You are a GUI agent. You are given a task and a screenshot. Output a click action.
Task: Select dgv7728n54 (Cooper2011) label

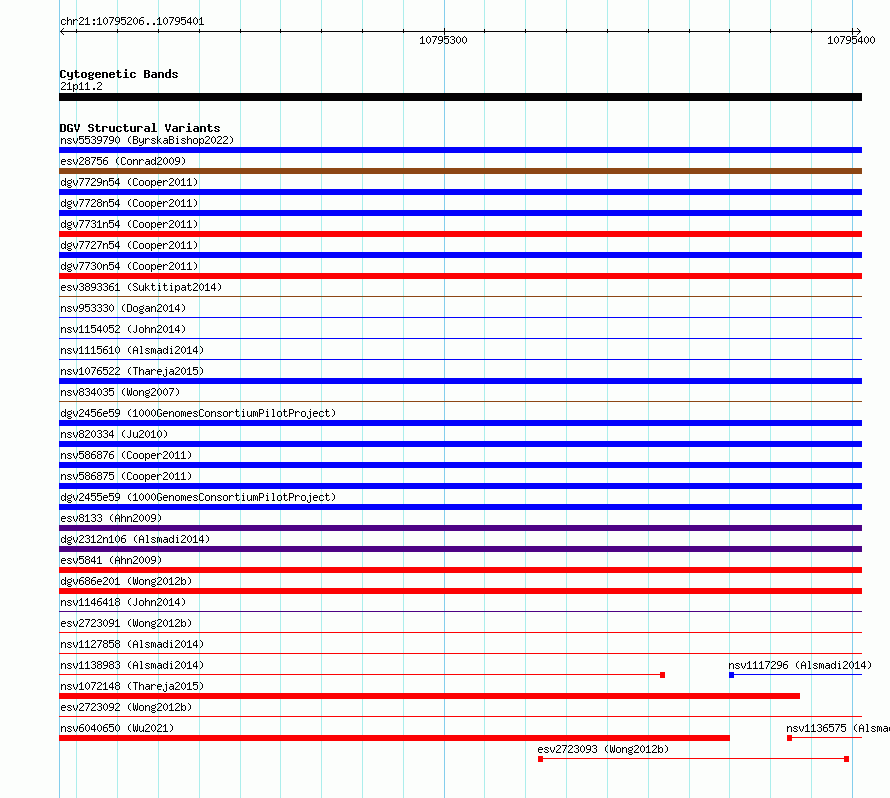(x=129, y=203)
